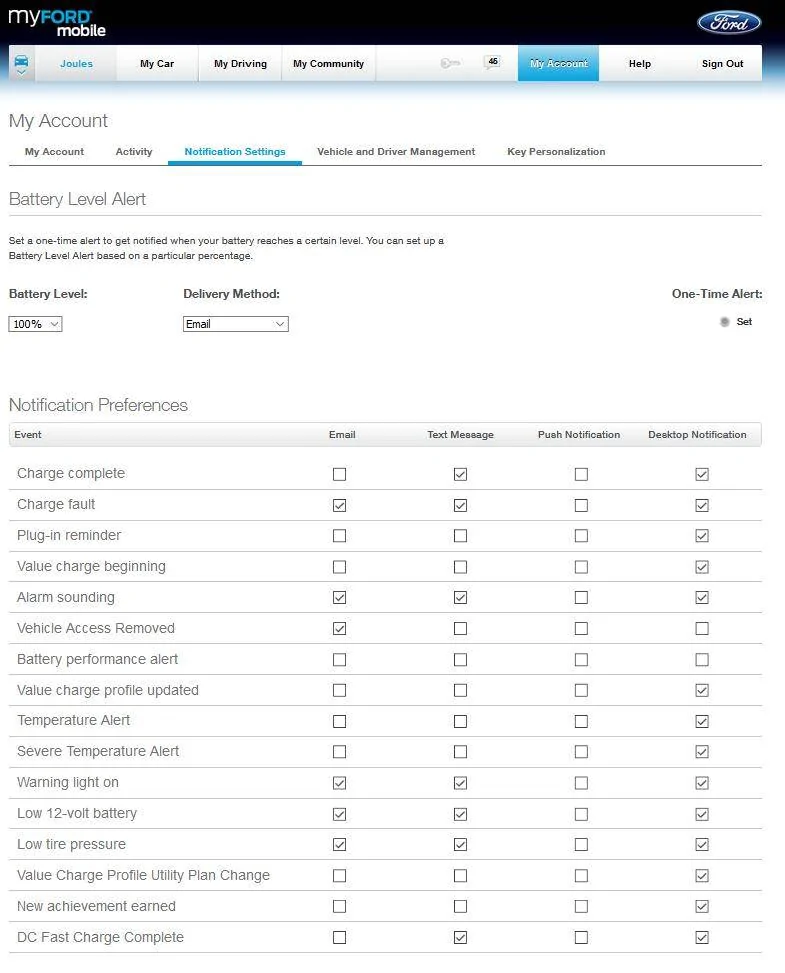The height and width of the screenshot is (973, 785).
Task: Enable Push Notification for Low tire pressure
Action: (x=581, y=844)
